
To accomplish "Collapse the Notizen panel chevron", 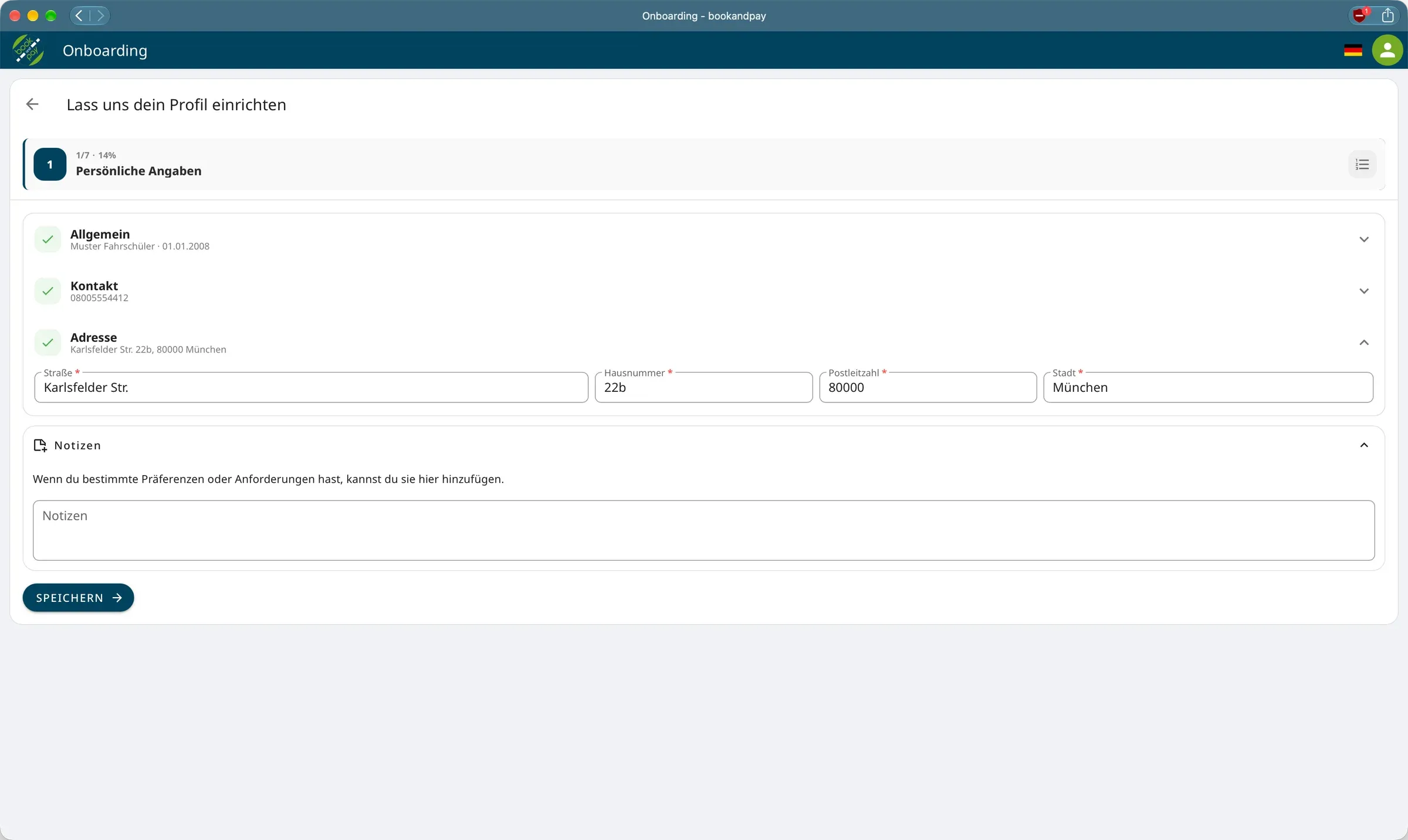I will click(1364, 445).
